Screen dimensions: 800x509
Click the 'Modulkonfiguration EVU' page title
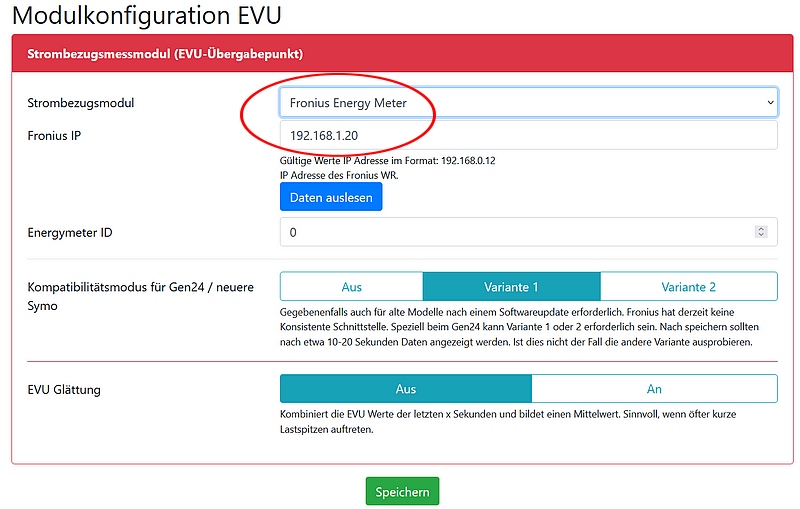pos(146,15)
